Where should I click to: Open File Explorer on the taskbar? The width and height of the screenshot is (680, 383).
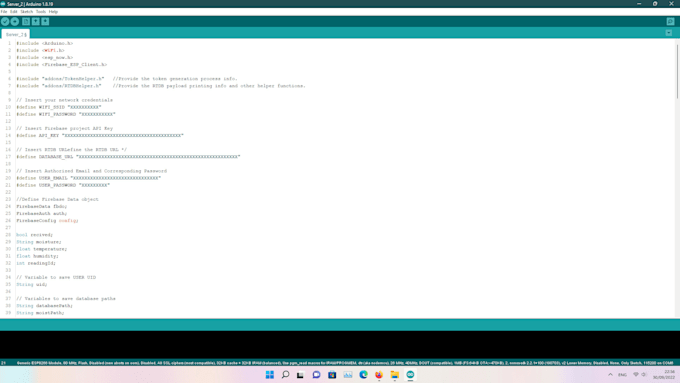click(395, 375)
